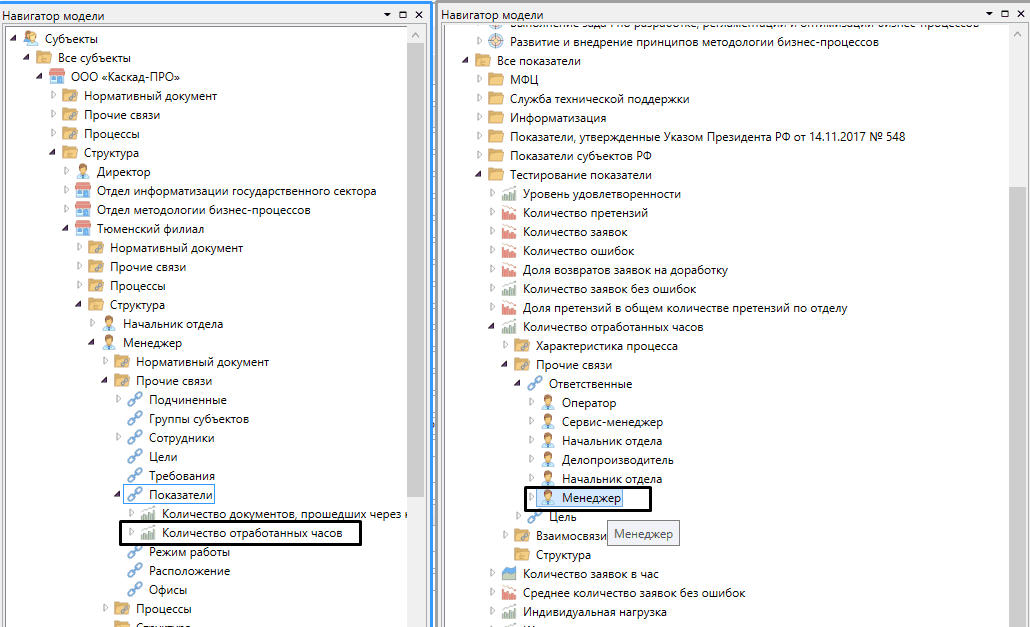
Task: Collapse the ООО «Каскад-ПРО» node
Action: tap(39, 77)
